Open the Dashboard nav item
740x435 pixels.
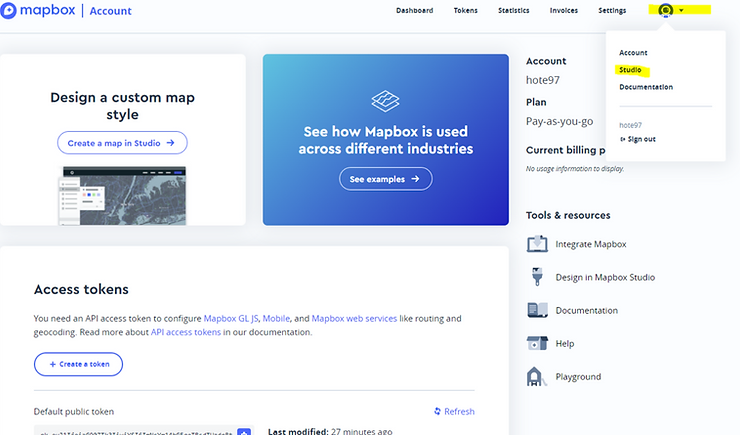(414, 10)
